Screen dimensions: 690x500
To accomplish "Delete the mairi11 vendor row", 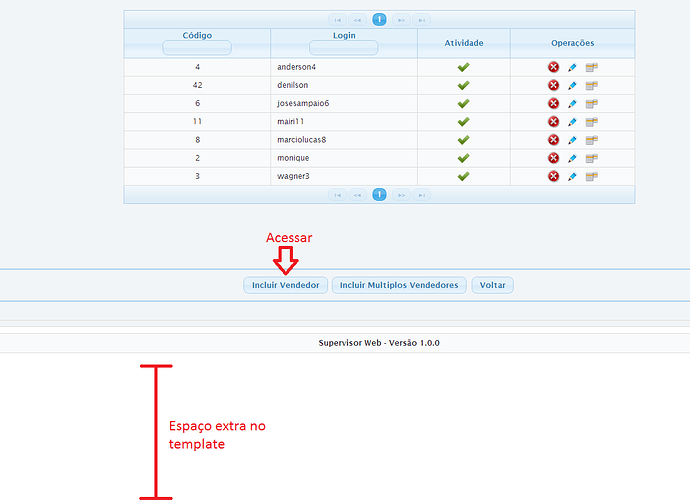I will pos(553,121).
